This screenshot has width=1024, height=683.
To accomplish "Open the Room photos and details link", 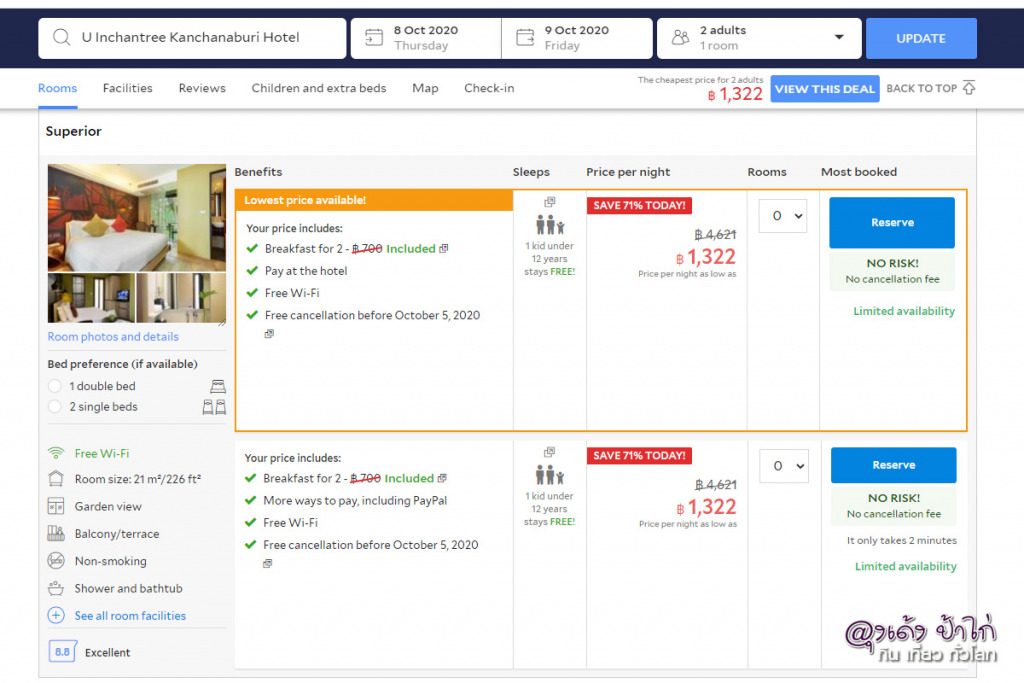I will 113,337.
